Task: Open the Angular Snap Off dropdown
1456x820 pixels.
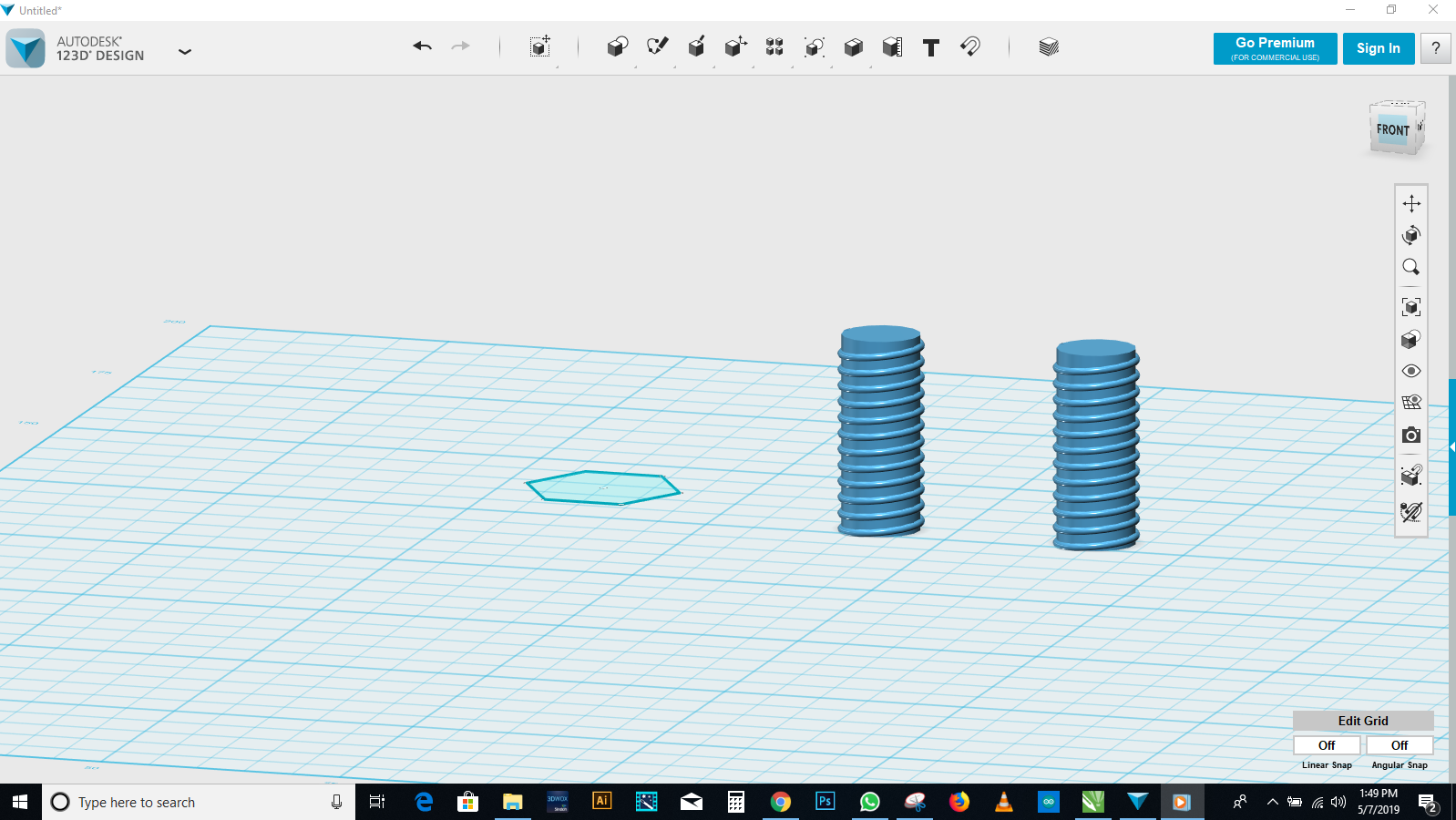Action: point(1400,745)
